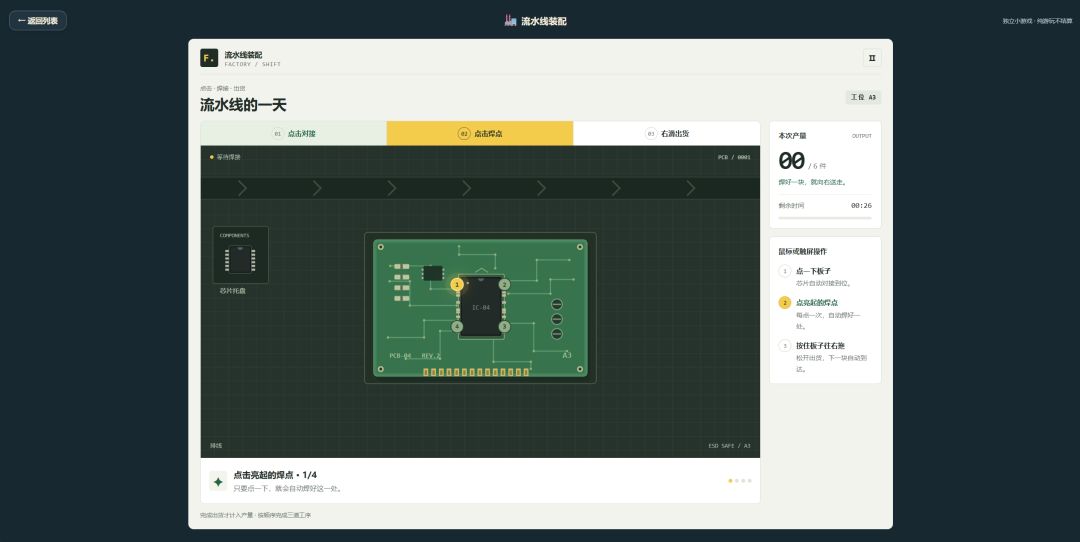Go back with the 返回列表 button
The width and height of the screenshot is (1080, 542).
[38, 21]
